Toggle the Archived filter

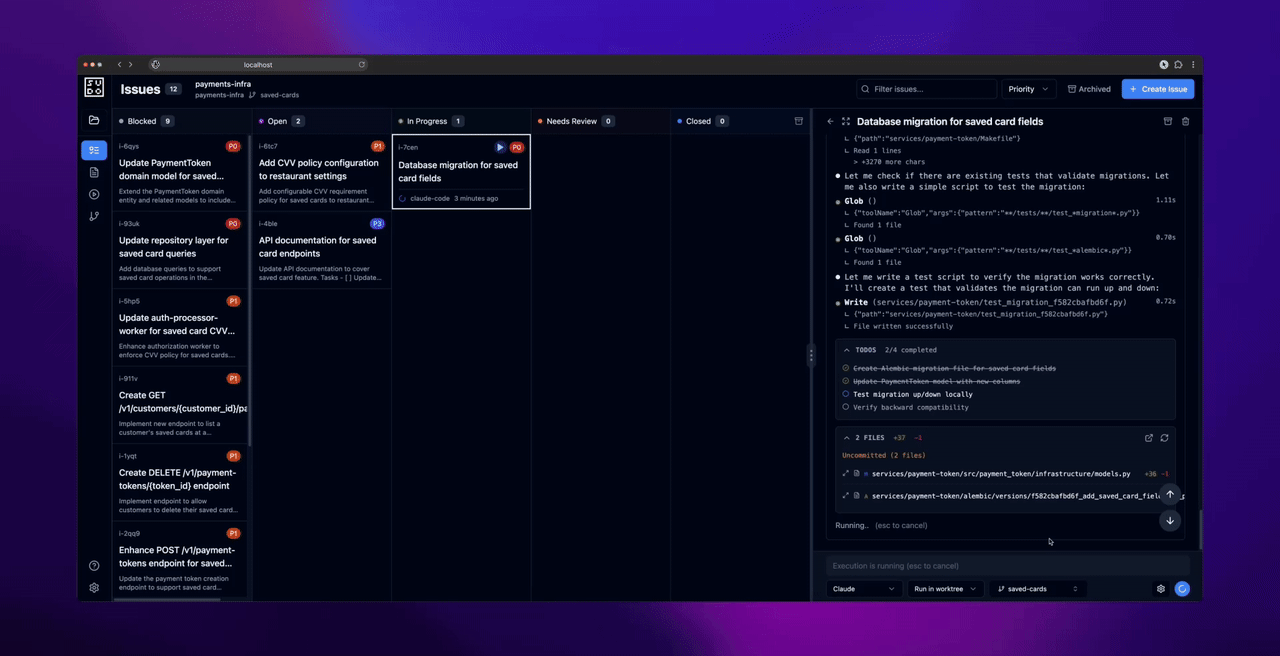point(1089,88)
